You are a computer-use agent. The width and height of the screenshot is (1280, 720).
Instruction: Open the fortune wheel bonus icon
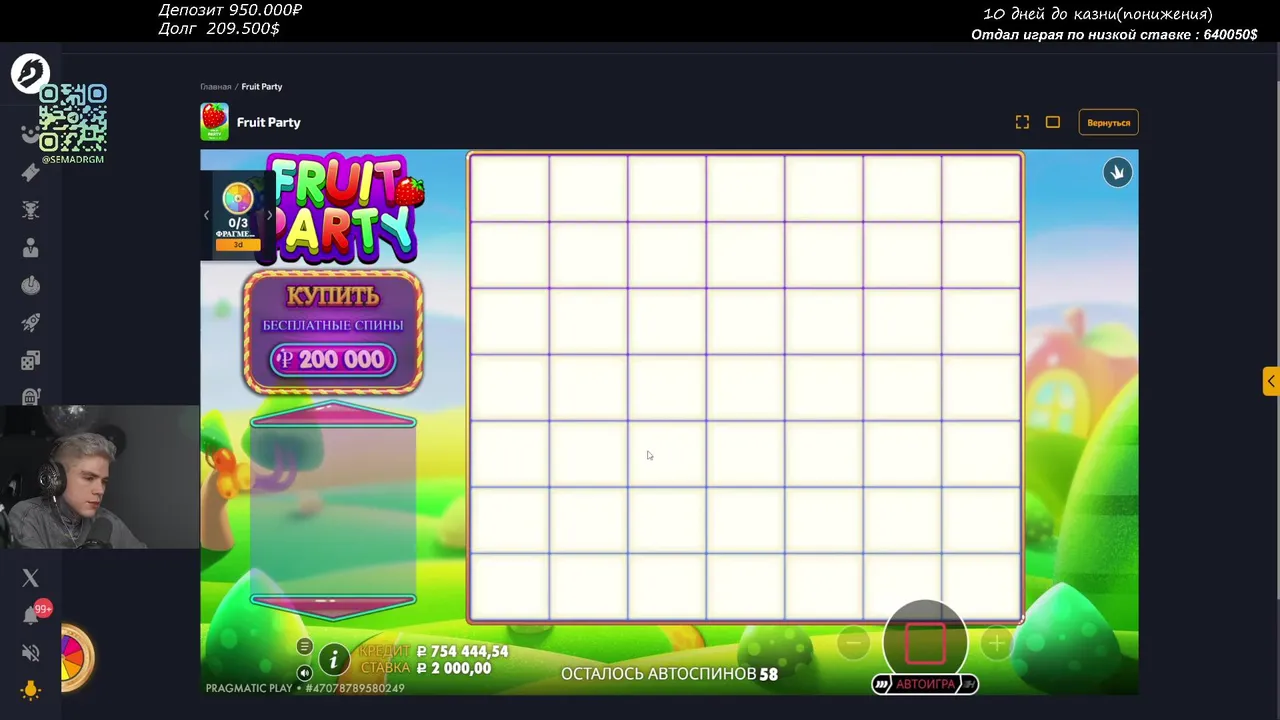coord(77,658)
